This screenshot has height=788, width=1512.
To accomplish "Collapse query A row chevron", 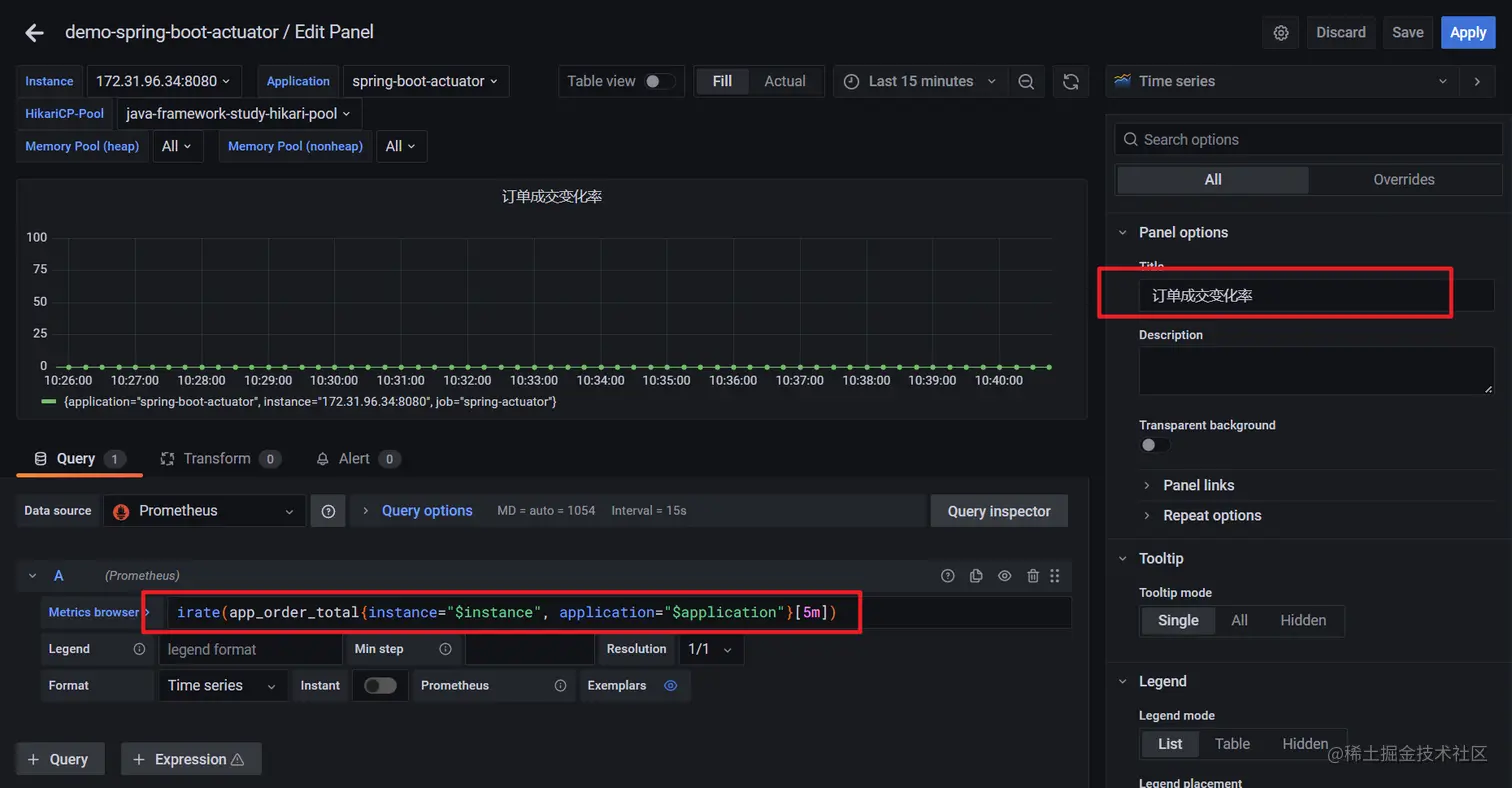I will click(x=32, y=575).
